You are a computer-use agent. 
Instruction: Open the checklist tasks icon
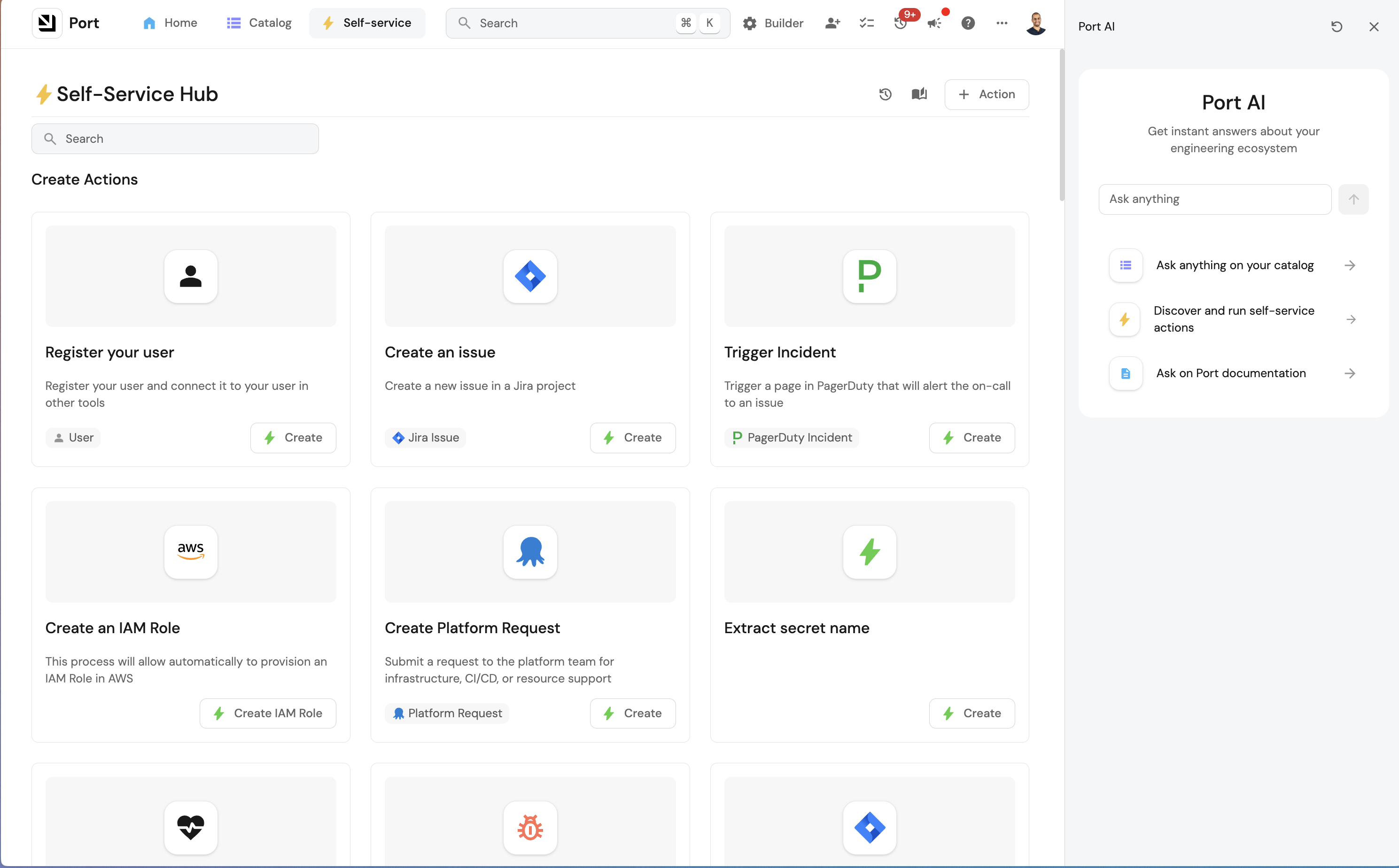[x=866, y=23]
